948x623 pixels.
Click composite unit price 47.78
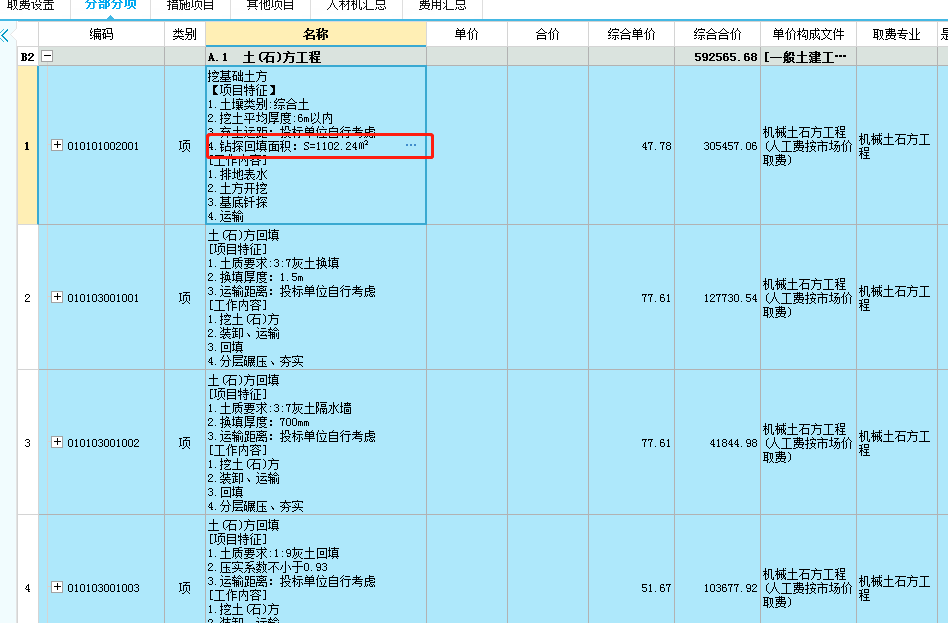click(x=656, y=146)
